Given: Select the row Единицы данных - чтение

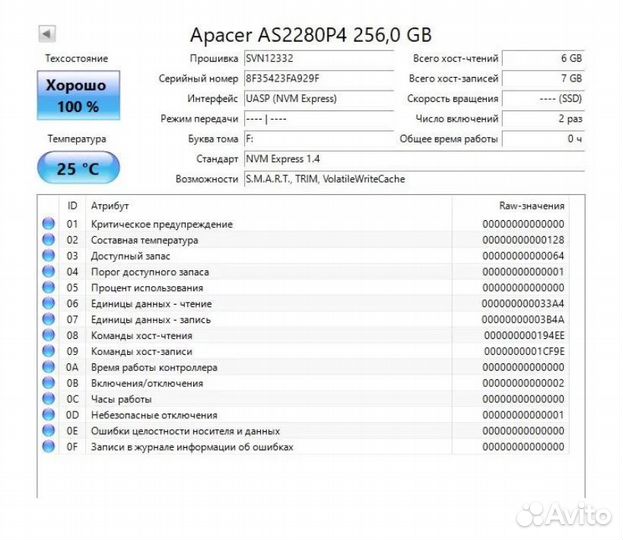Looking at the screenshot, I should point(305,303).
